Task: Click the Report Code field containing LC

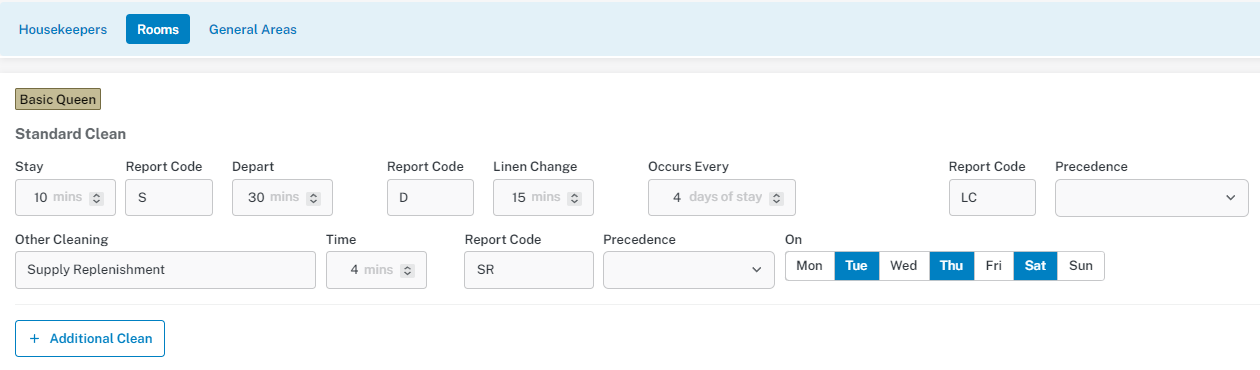Action: pos(992,198)
